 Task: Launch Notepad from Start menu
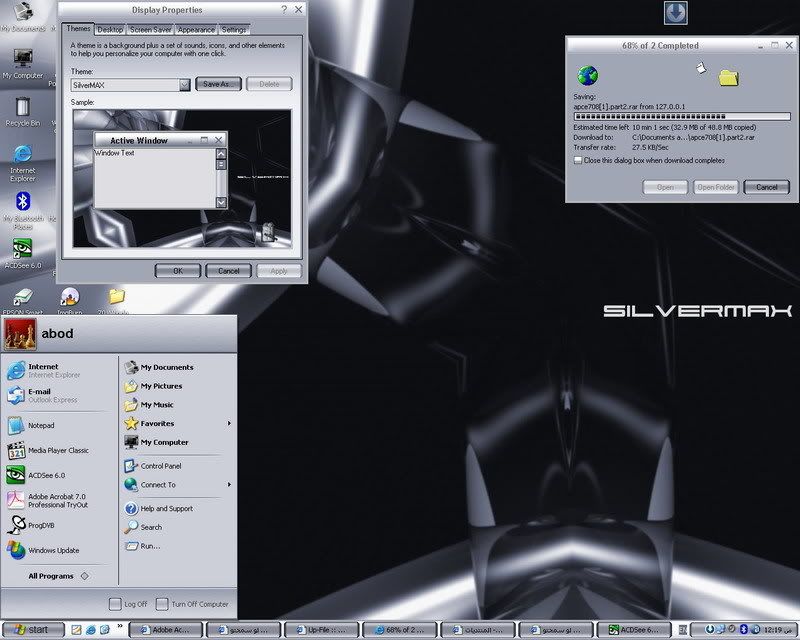[32, 426]
